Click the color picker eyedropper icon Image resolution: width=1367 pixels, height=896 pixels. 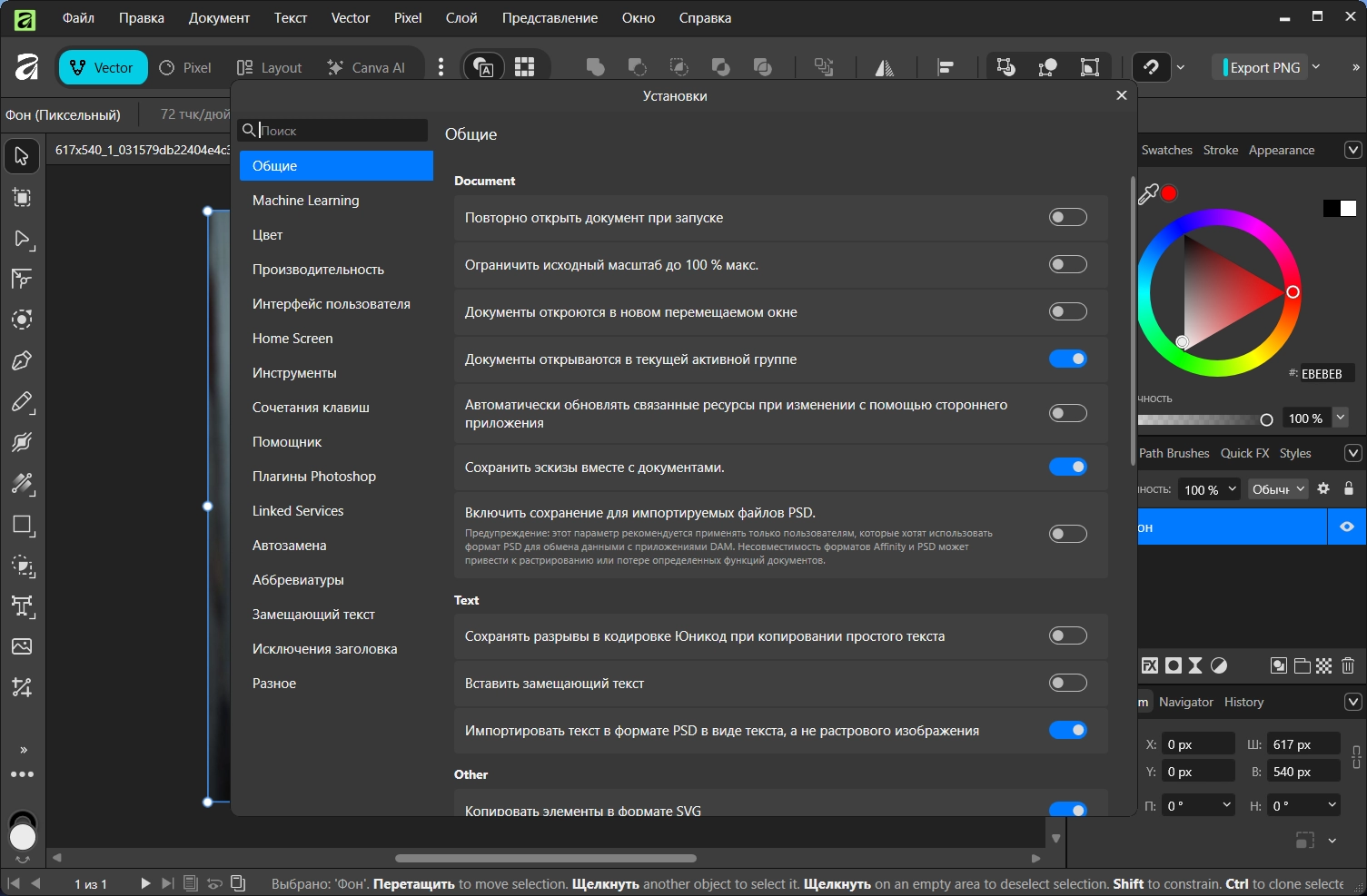1148,194
